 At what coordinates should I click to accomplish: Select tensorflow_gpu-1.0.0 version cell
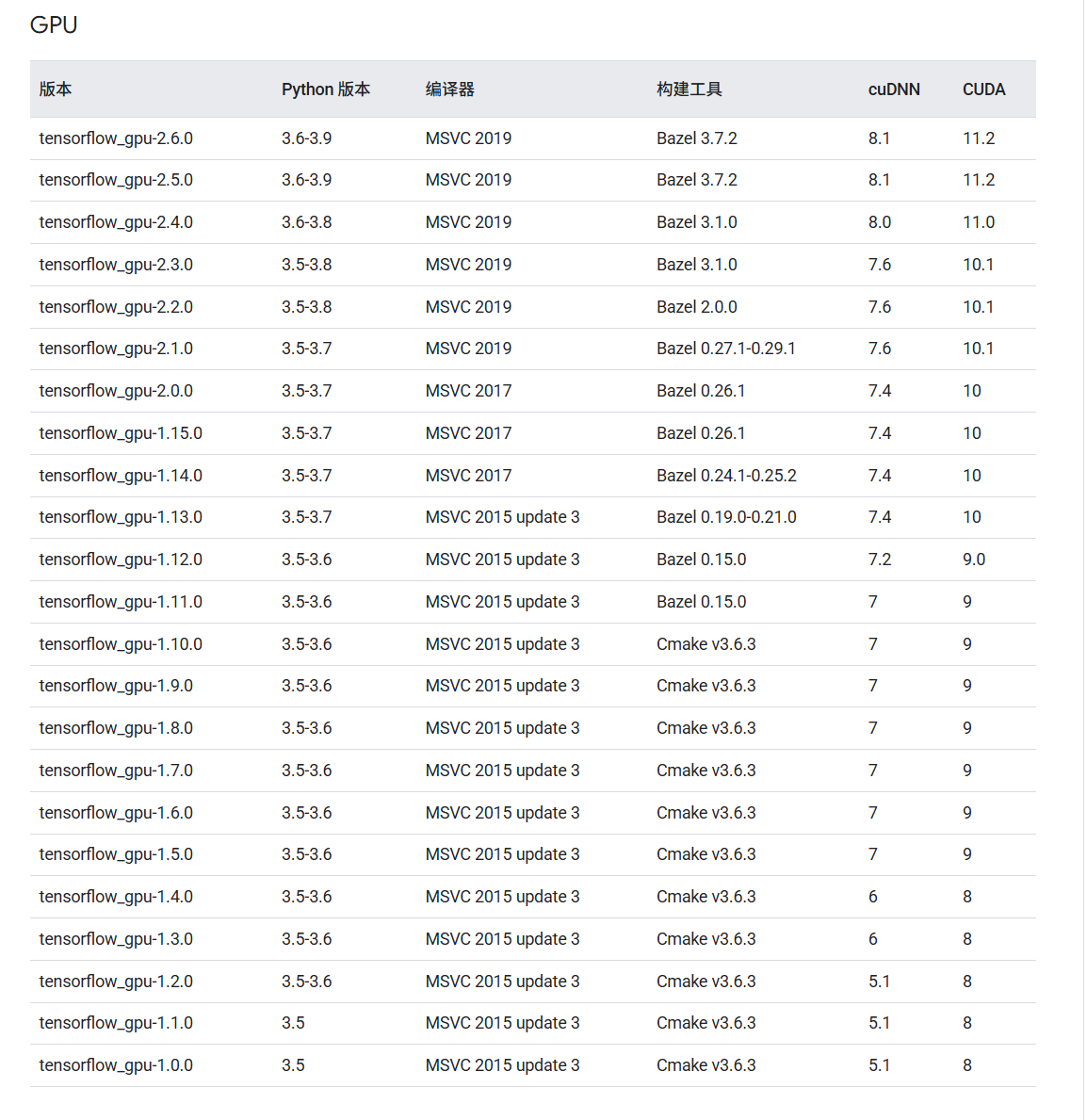pyautogui.click(x=116, y=1065)
